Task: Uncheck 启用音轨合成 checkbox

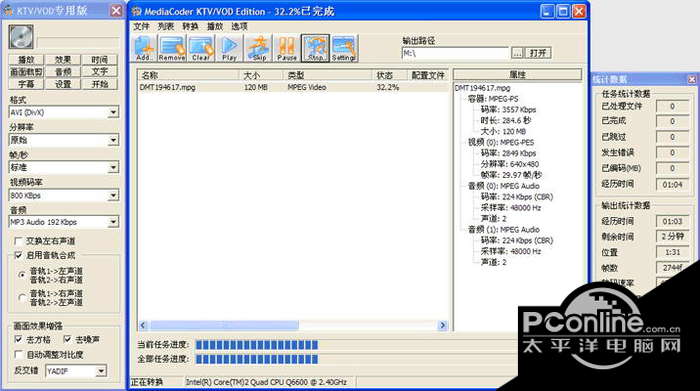Action: (x=18, y=255)
